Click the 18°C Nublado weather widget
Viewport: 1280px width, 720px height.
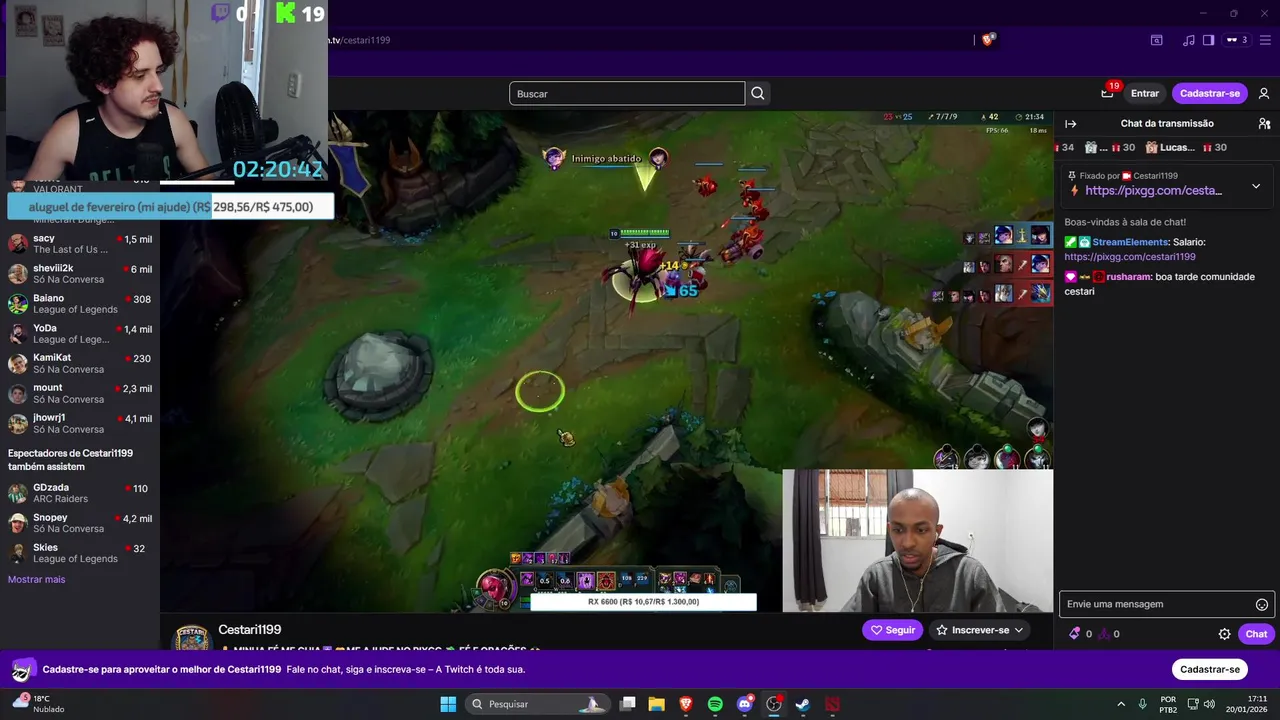(x=37, y=704)
